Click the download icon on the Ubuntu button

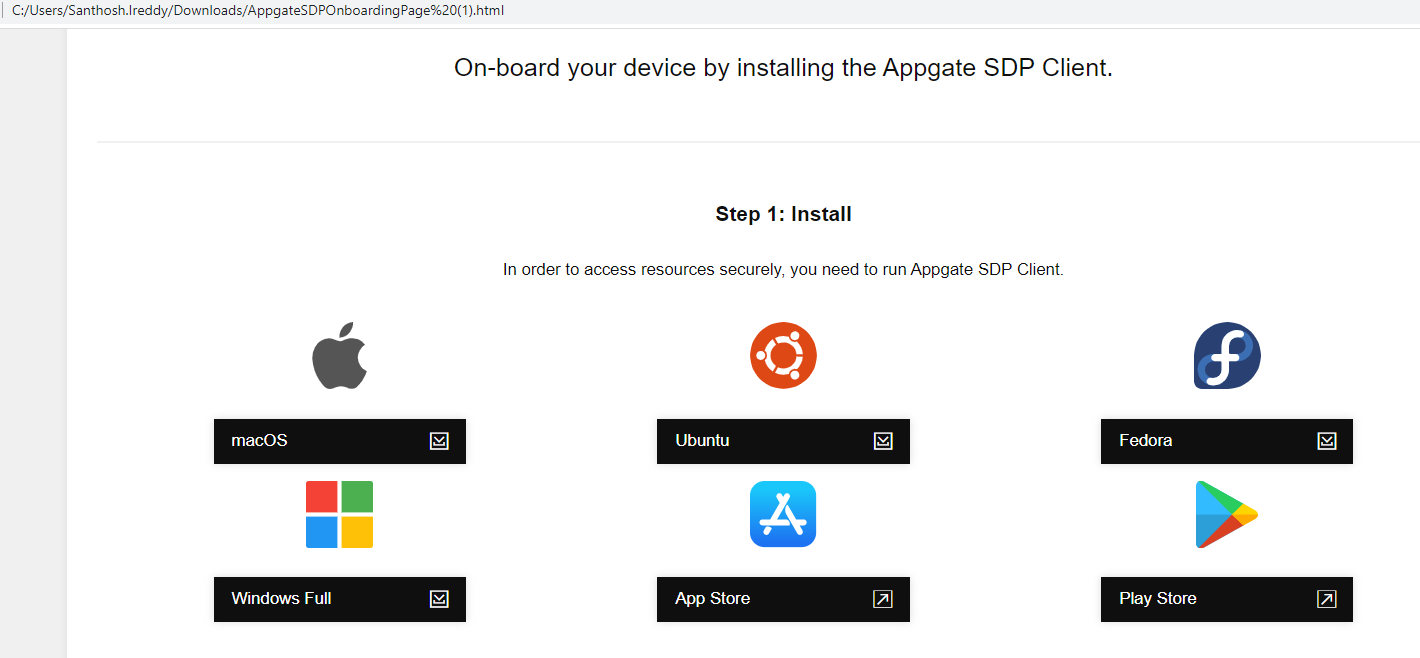point(883,440)
